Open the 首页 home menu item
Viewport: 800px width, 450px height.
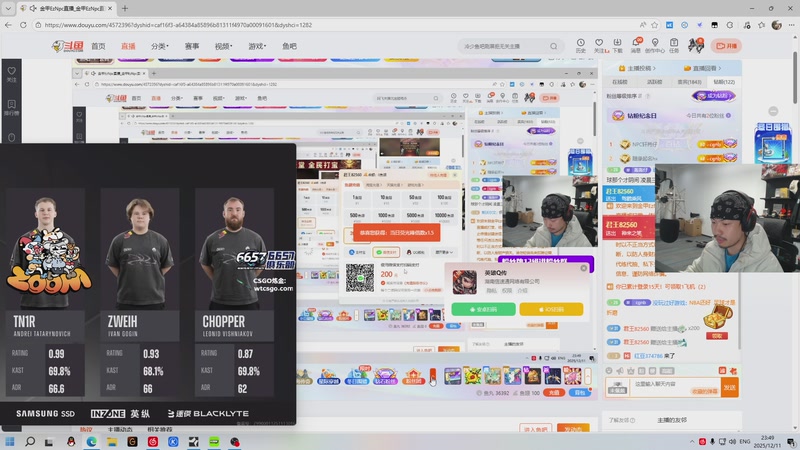[98, 46]
